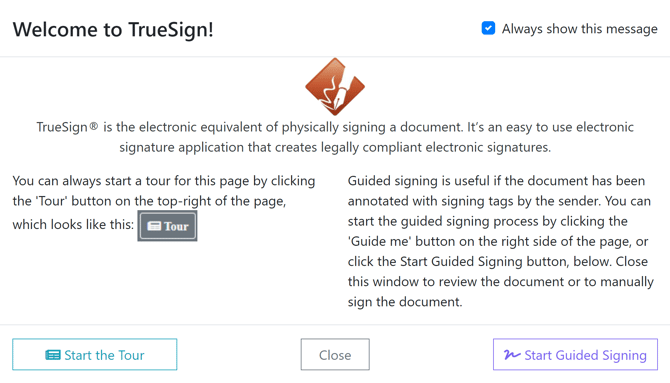Click the 'Start the Tour' label text
The width and height of the screenshot is (670, 383).
(x=104, y=355)
